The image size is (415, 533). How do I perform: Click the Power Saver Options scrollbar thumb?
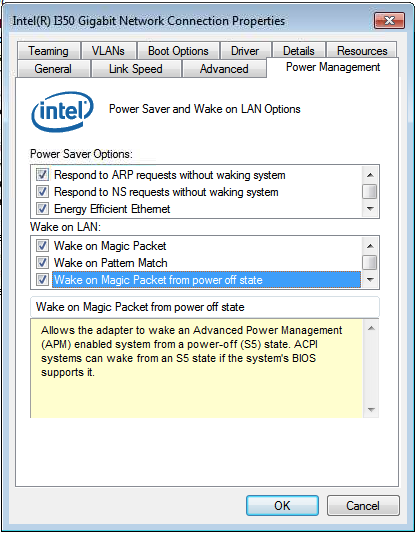[x=370, y=191]
